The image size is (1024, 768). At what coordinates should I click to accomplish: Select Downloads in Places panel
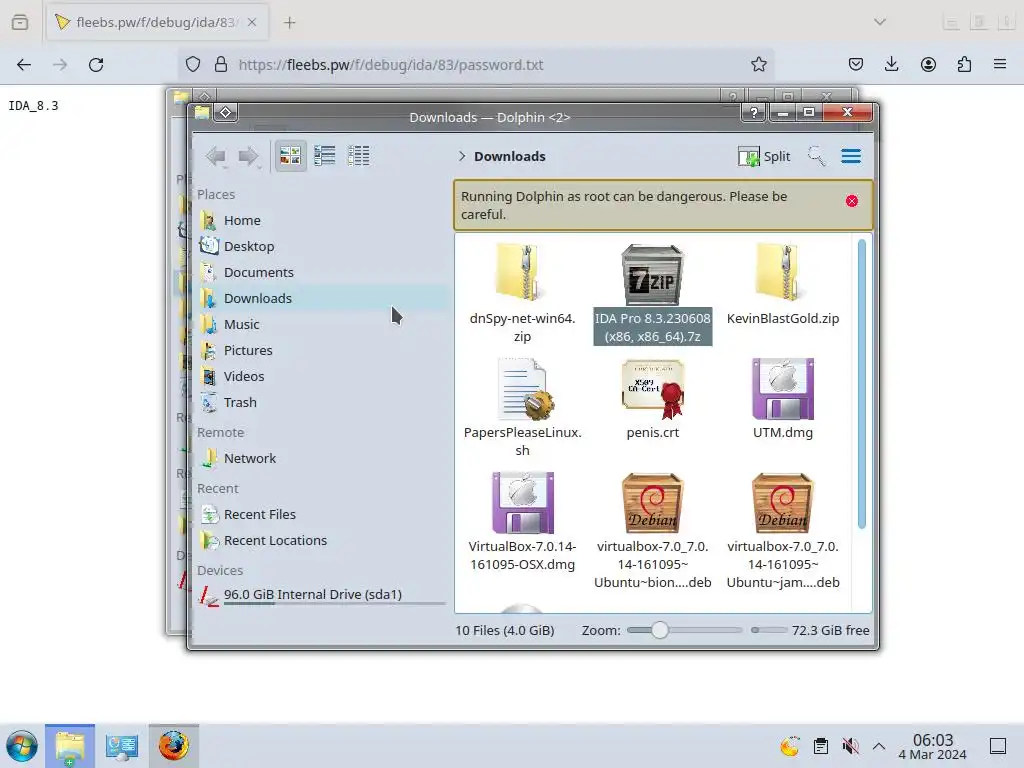tap(322, 298)
